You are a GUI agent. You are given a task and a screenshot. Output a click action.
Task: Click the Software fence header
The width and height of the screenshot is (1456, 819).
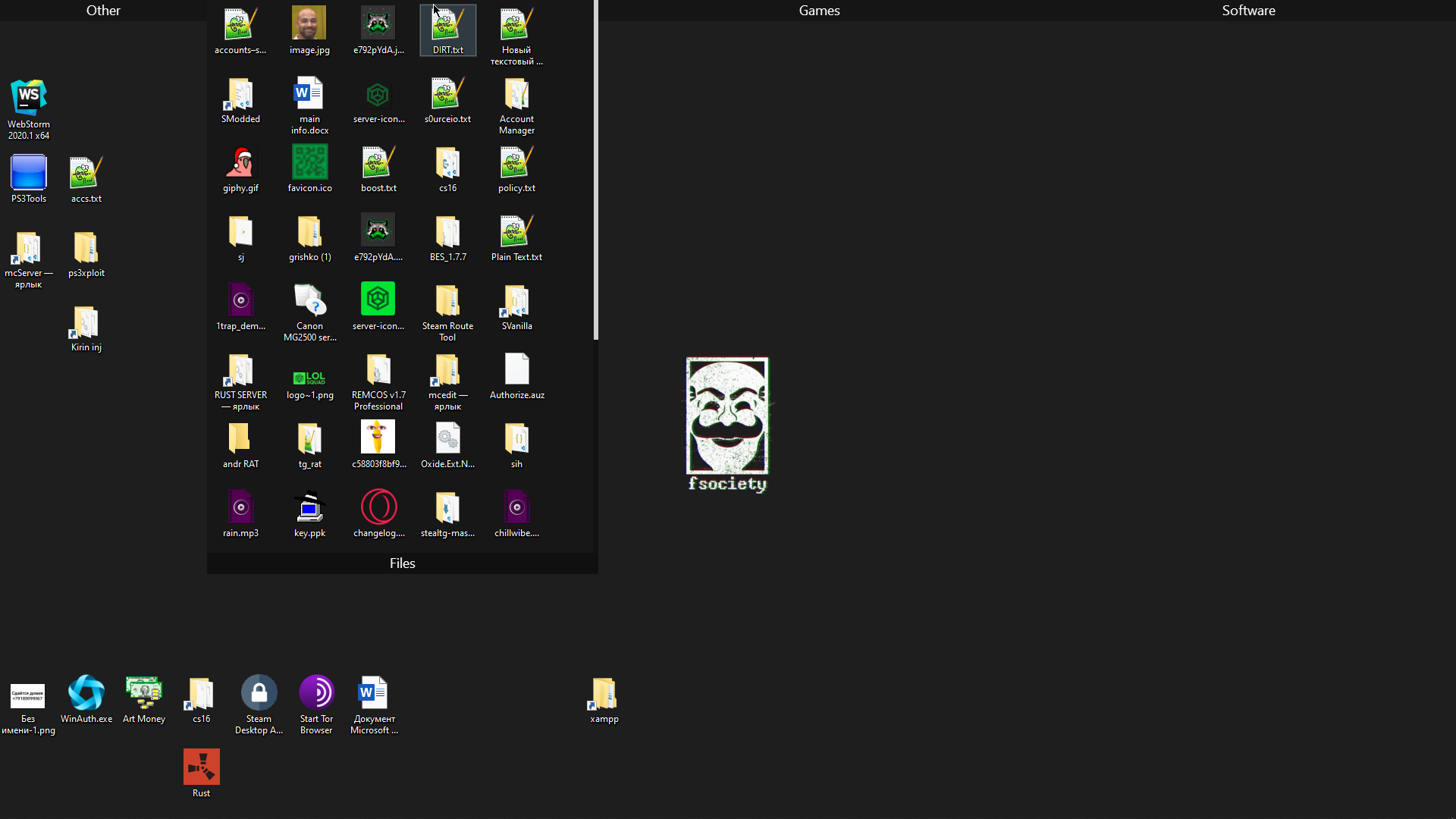[1248, 11]
